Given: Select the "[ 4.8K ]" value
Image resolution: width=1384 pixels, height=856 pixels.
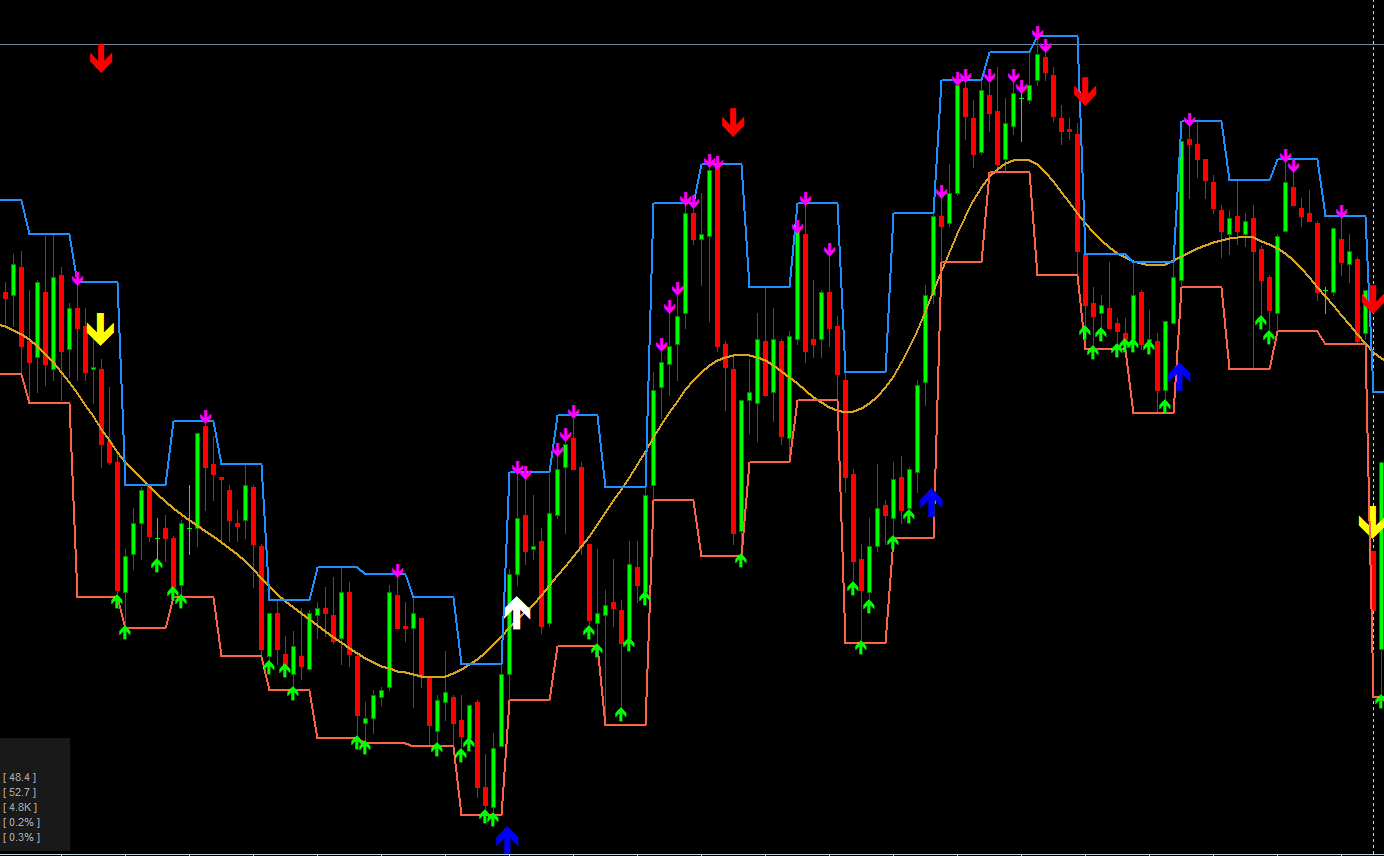Looking at the screenshot, I should click(x=21, y=807).
